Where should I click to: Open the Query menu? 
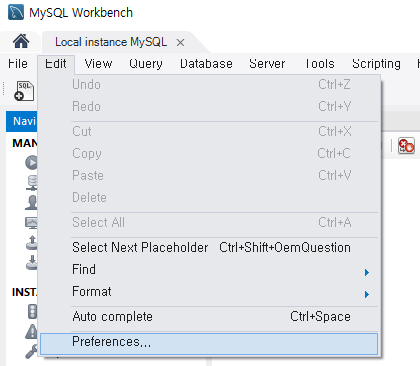point(146,63)
